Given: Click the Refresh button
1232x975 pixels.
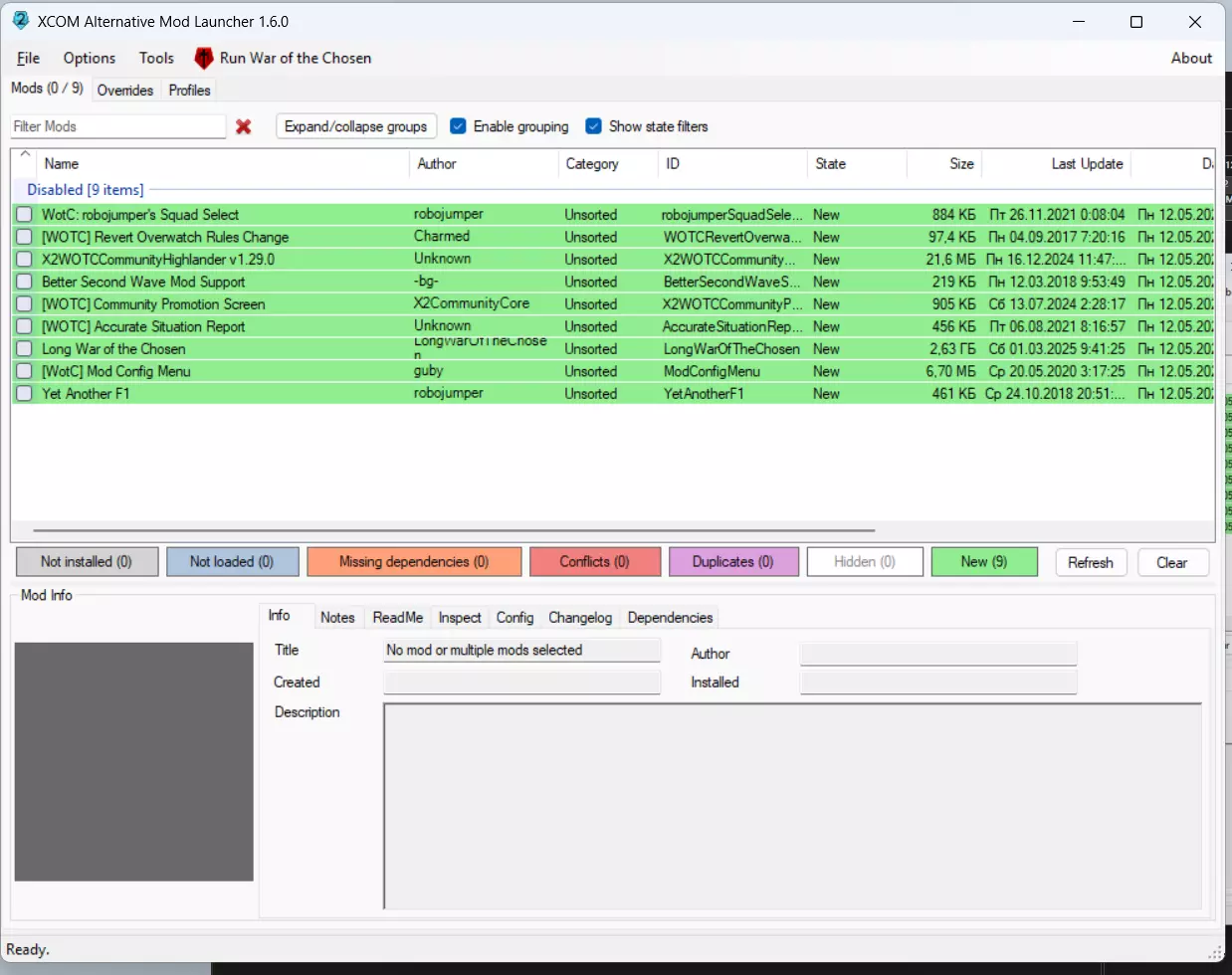Looking at the screenshot, I should 1090,562.
